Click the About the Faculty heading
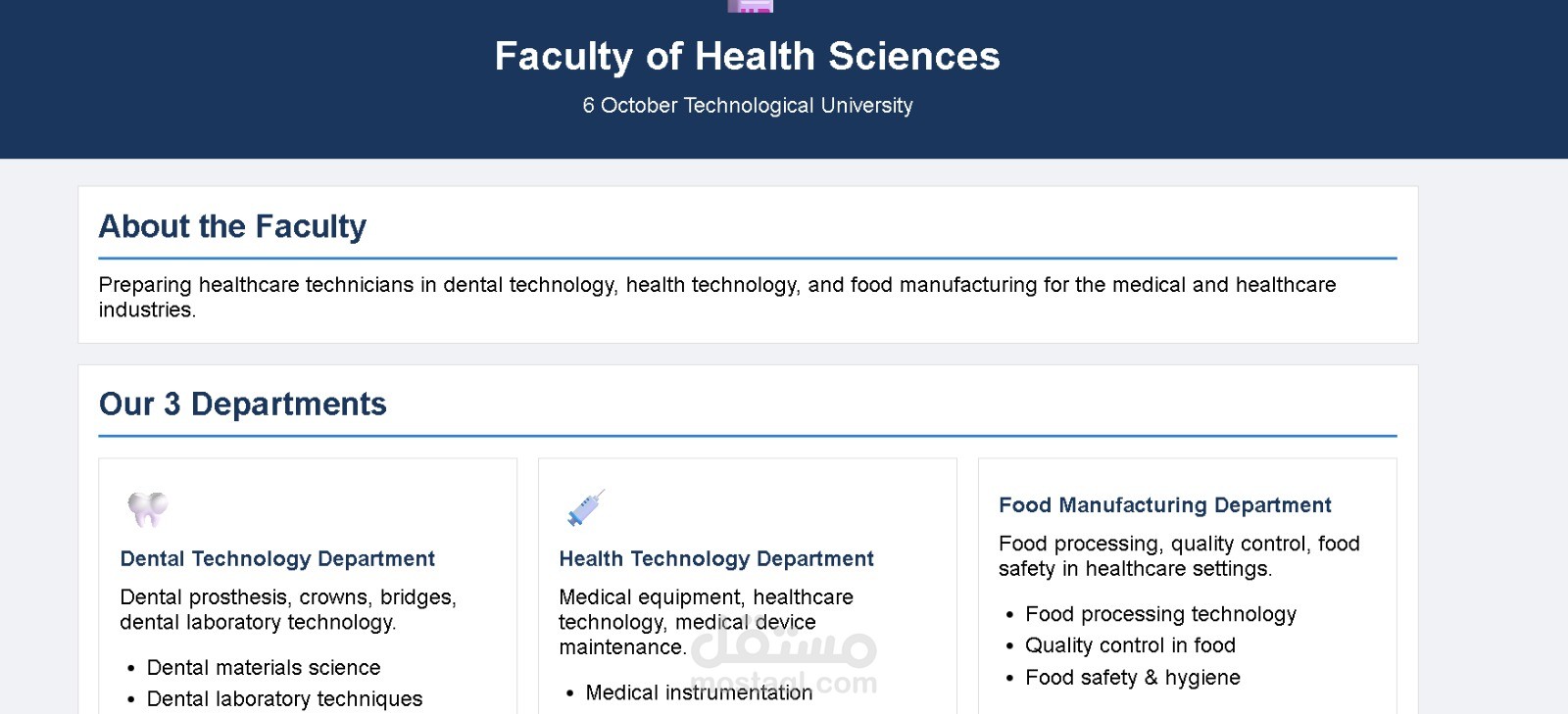This screenshot has height=714, width=1568. pyautogui.click(x=232, y=227)
